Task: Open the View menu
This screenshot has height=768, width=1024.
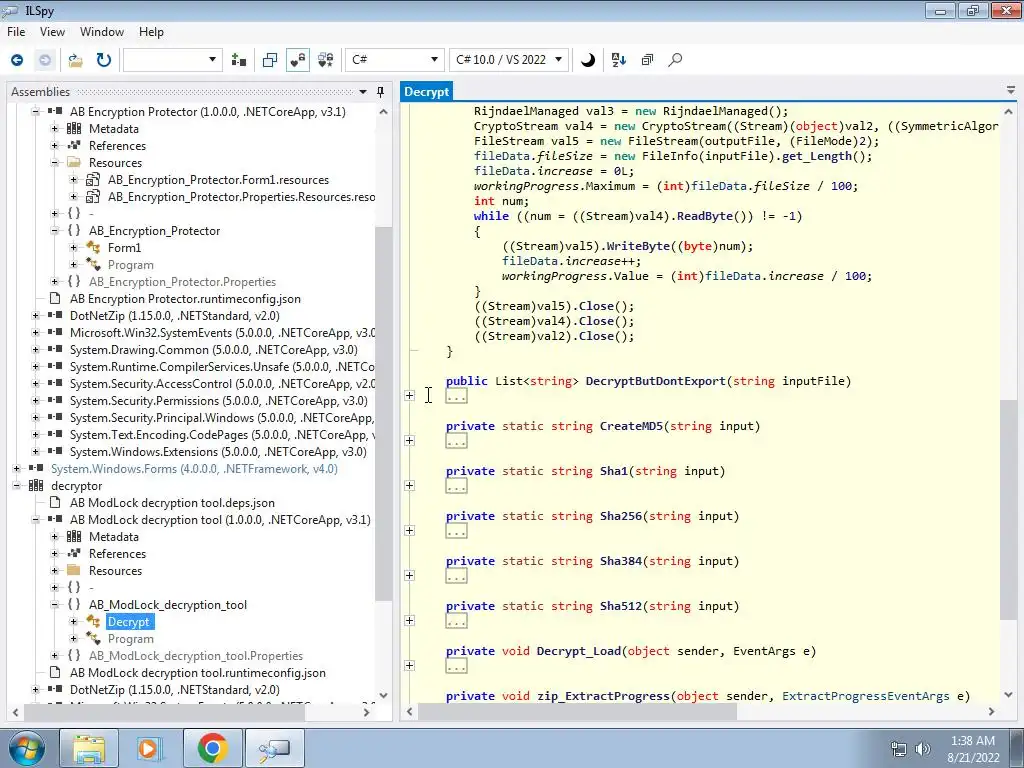Action: click(x=52, y=32)
